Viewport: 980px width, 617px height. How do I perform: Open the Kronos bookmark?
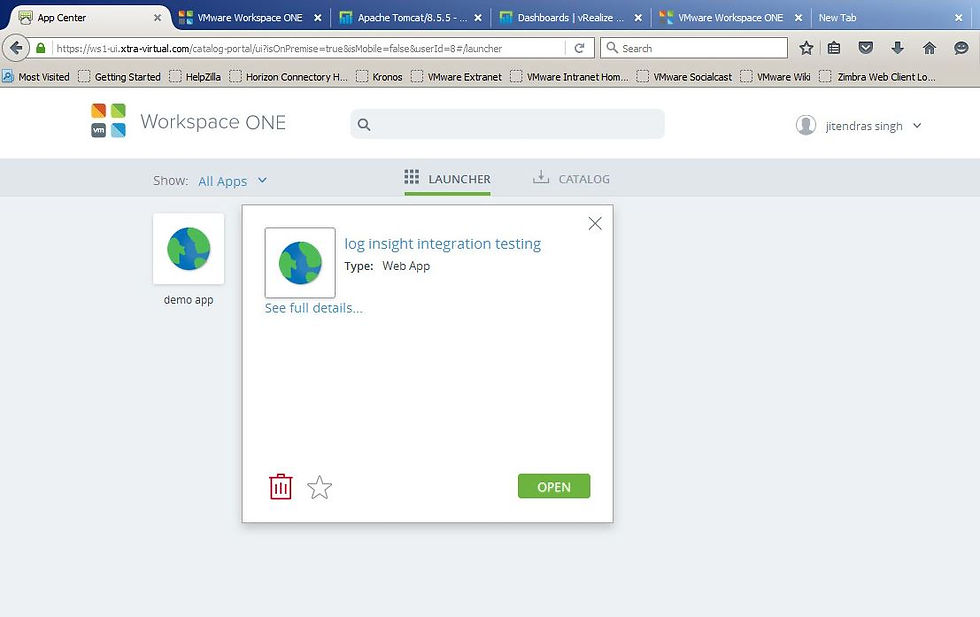point(379,77)
